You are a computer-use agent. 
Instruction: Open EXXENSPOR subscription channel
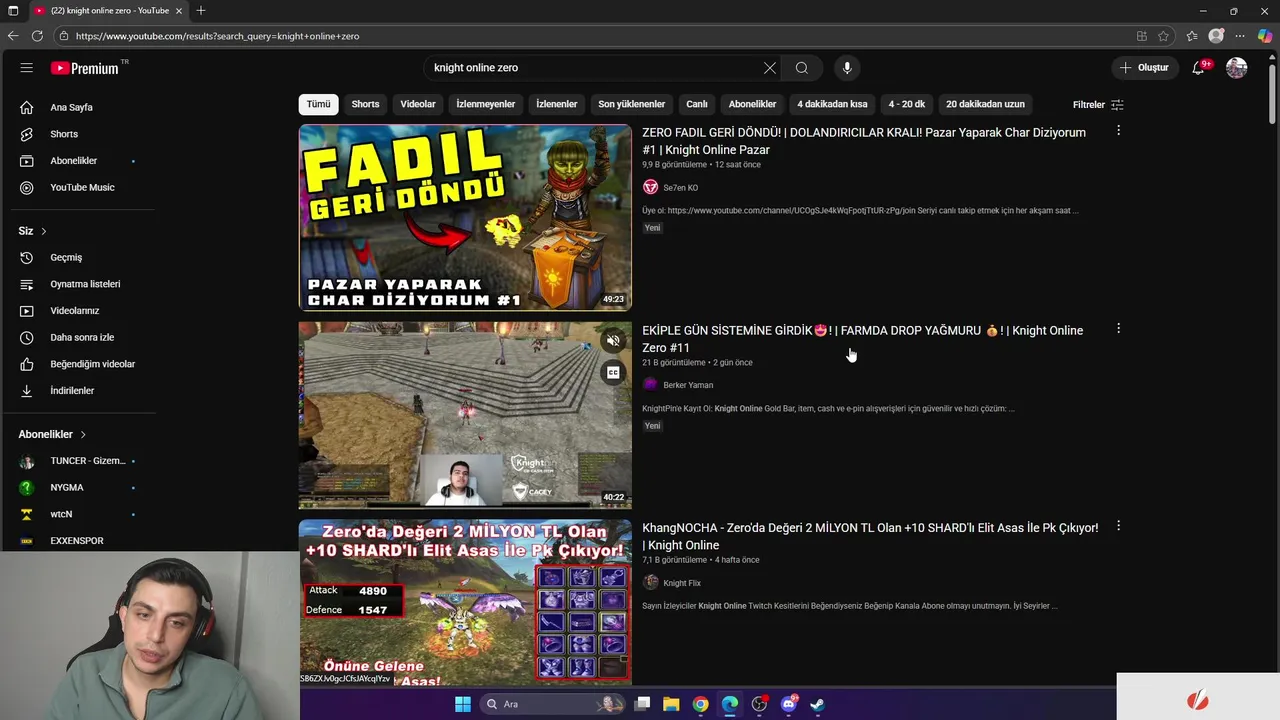click(x=77, y=541)
